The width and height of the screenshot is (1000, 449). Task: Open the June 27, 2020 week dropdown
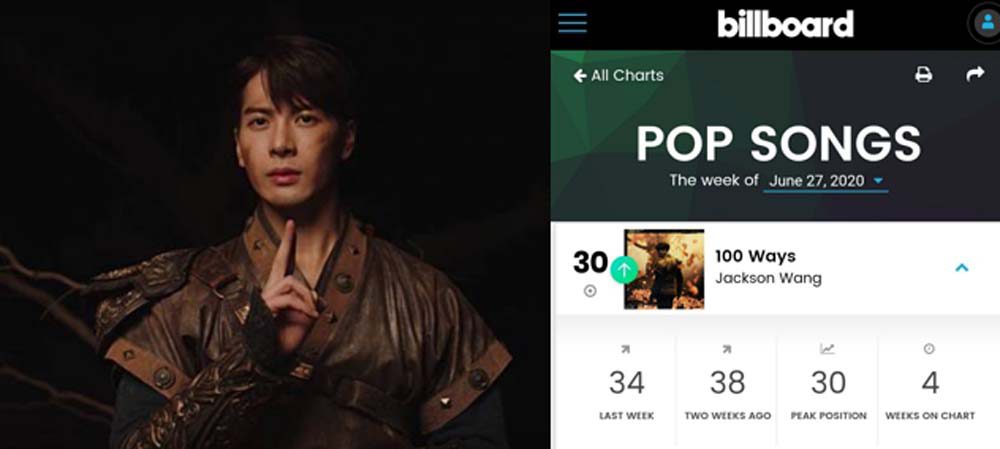click(x=825, y=181)
